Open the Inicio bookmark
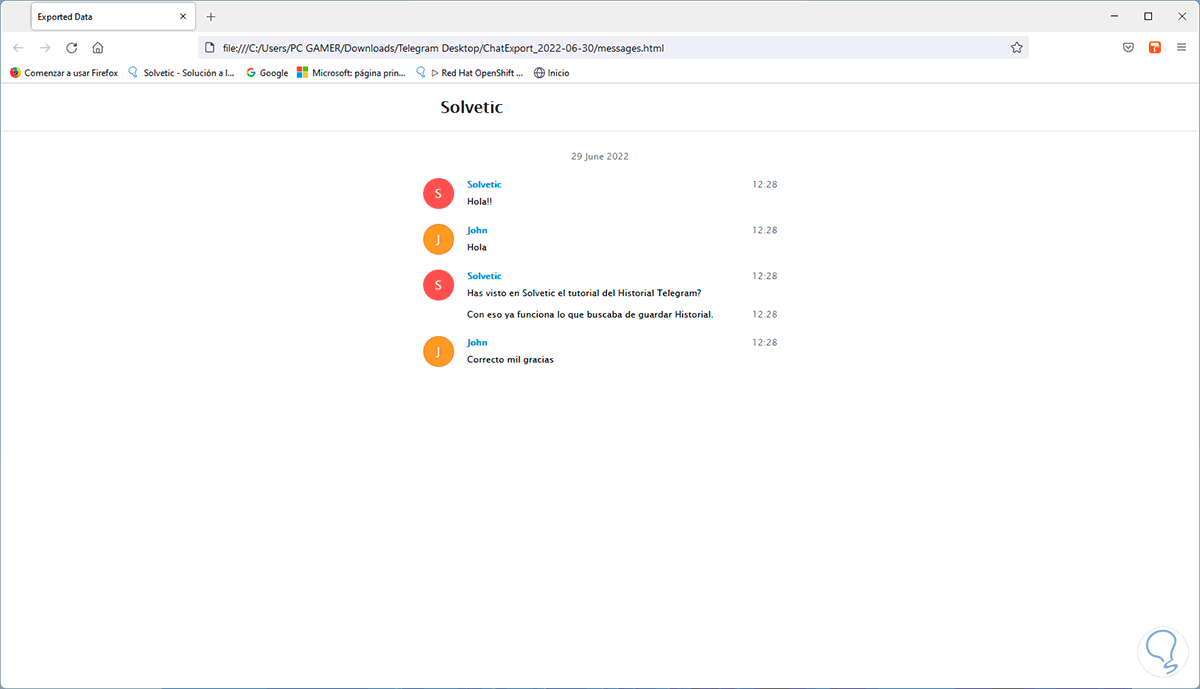Screen dimensions: 1200x689 tap(551, 73)
